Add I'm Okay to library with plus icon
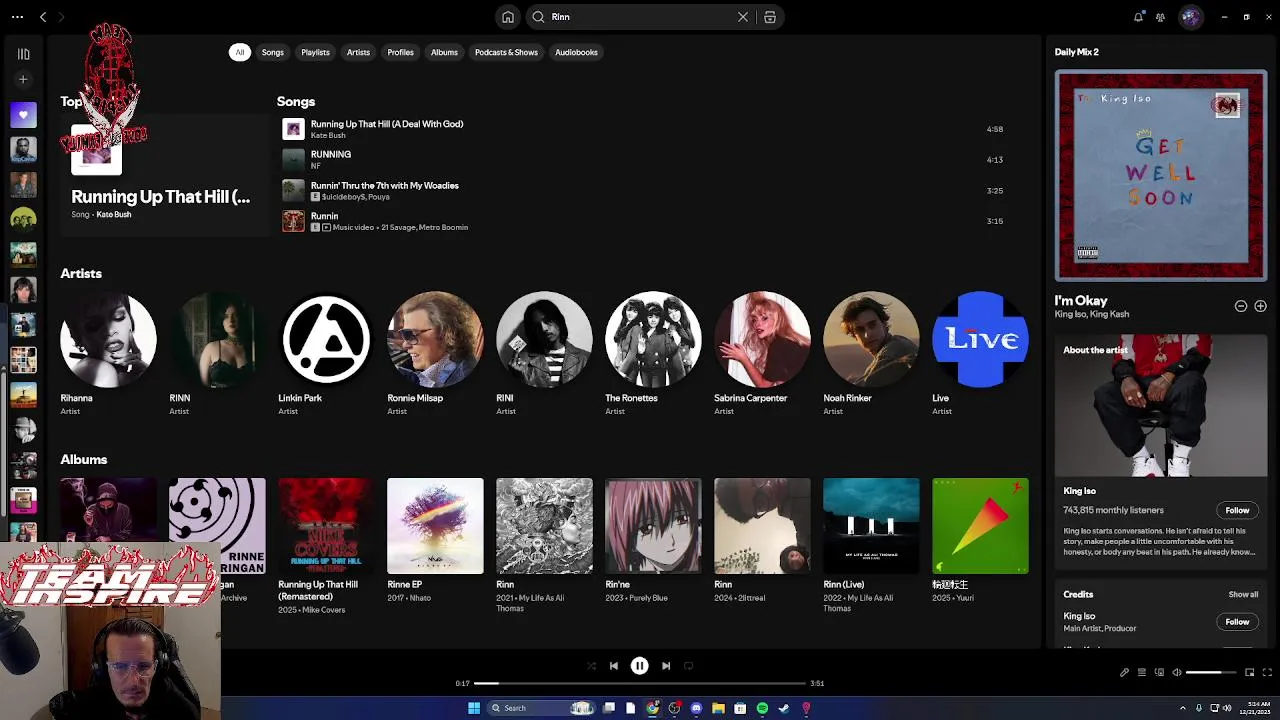This screenshot has height=720, width=1280. (x=1260, y=306)
